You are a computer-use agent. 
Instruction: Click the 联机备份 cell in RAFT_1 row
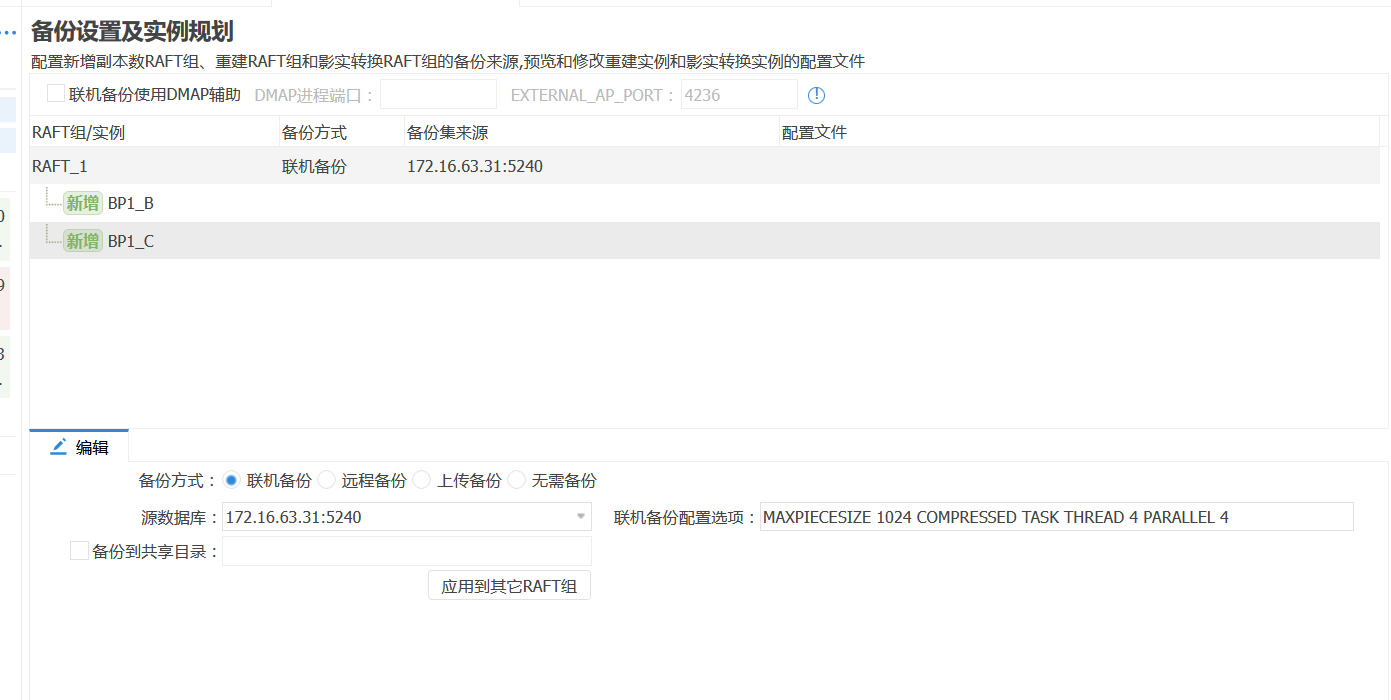point(314,167)
